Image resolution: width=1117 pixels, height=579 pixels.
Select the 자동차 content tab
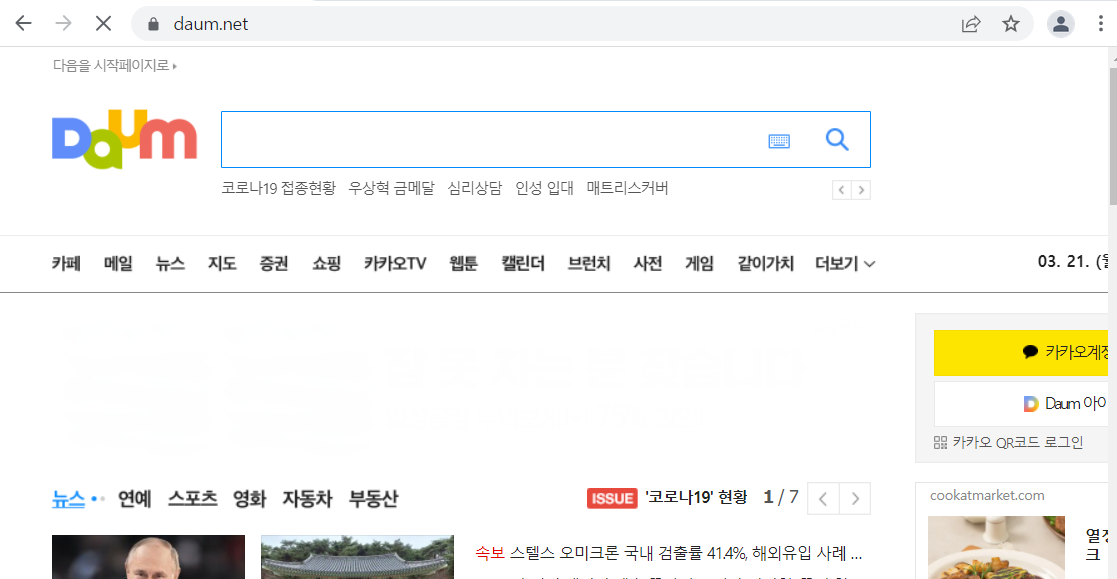point(307,499)
